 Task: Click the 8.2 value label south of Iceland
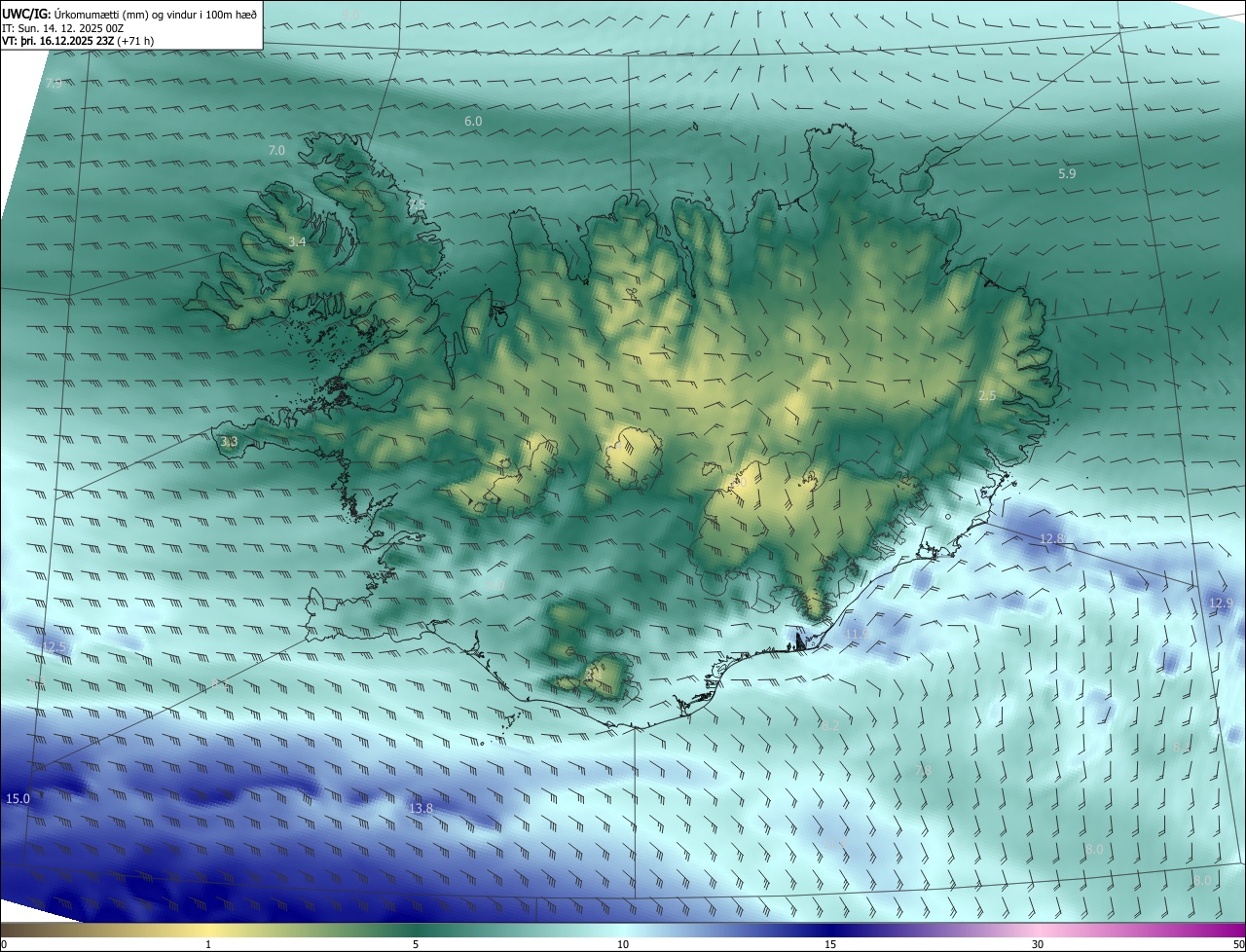click(829, 726)
